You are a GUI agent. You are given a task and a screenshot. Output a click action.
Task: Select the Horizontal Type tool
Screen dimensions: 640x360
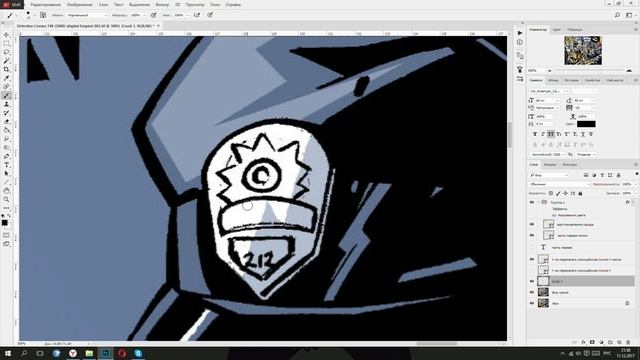7,165
